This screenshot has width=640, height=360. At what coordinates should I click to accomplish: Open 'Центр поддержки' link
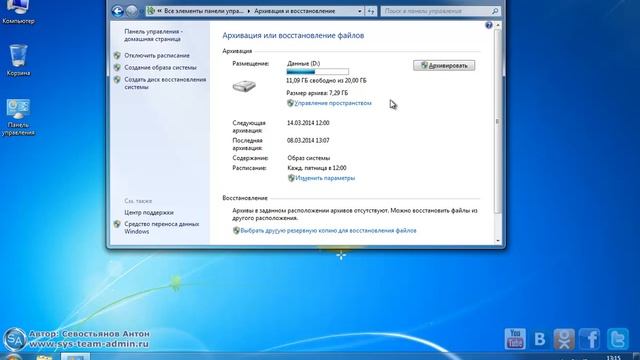[x=149, y=213]
